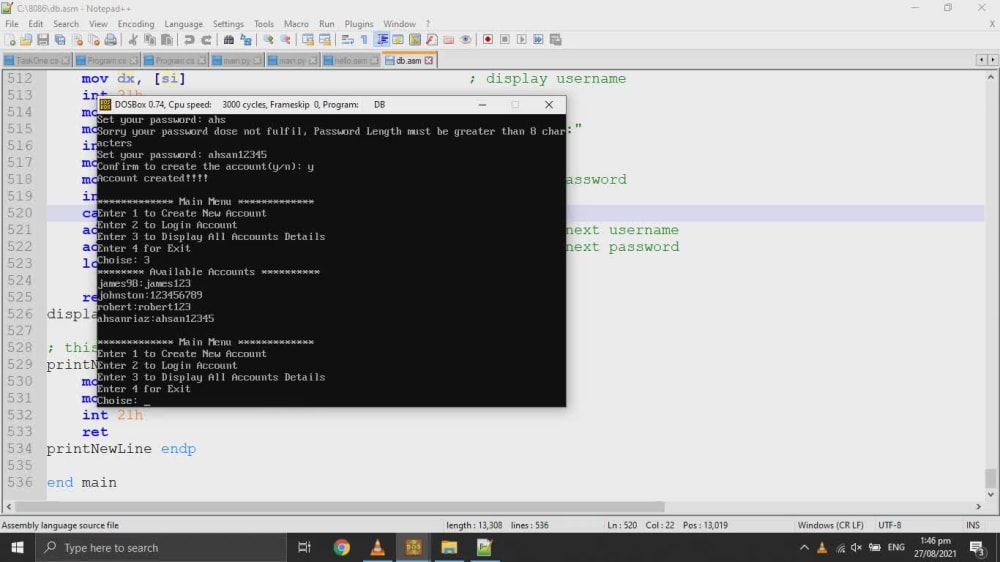Screen dimensions: 1000x562
Task: Click the vertical scrollbar down arrow
Action: coord(990,494)
